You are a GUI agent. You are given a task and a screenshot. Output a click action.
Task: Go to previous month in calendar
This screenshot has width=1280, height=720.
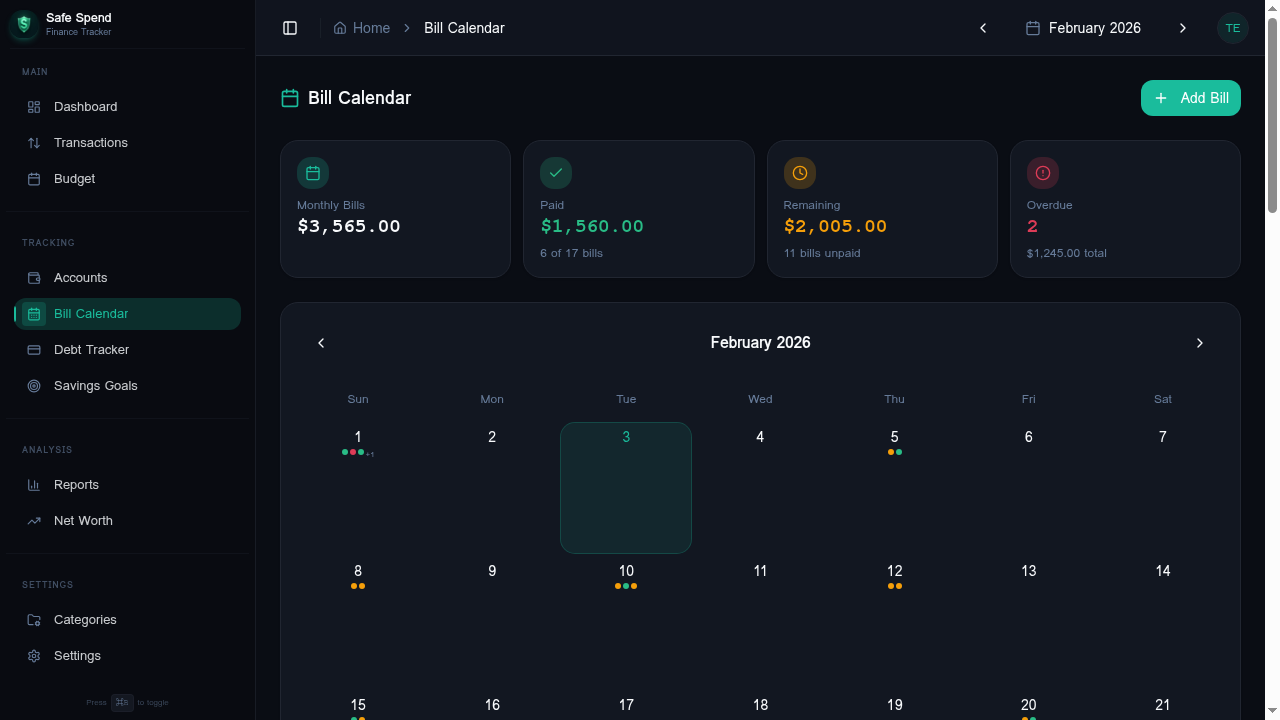click(321, 342)
